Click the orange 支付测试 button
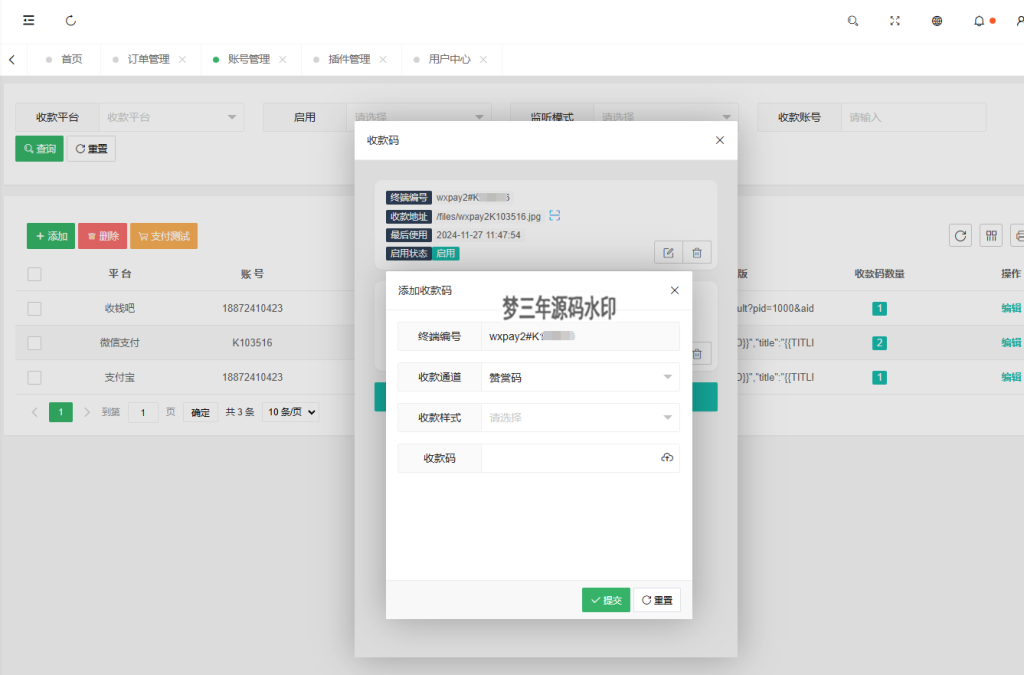Viewport: 1024px width, 675px height. 164,236
